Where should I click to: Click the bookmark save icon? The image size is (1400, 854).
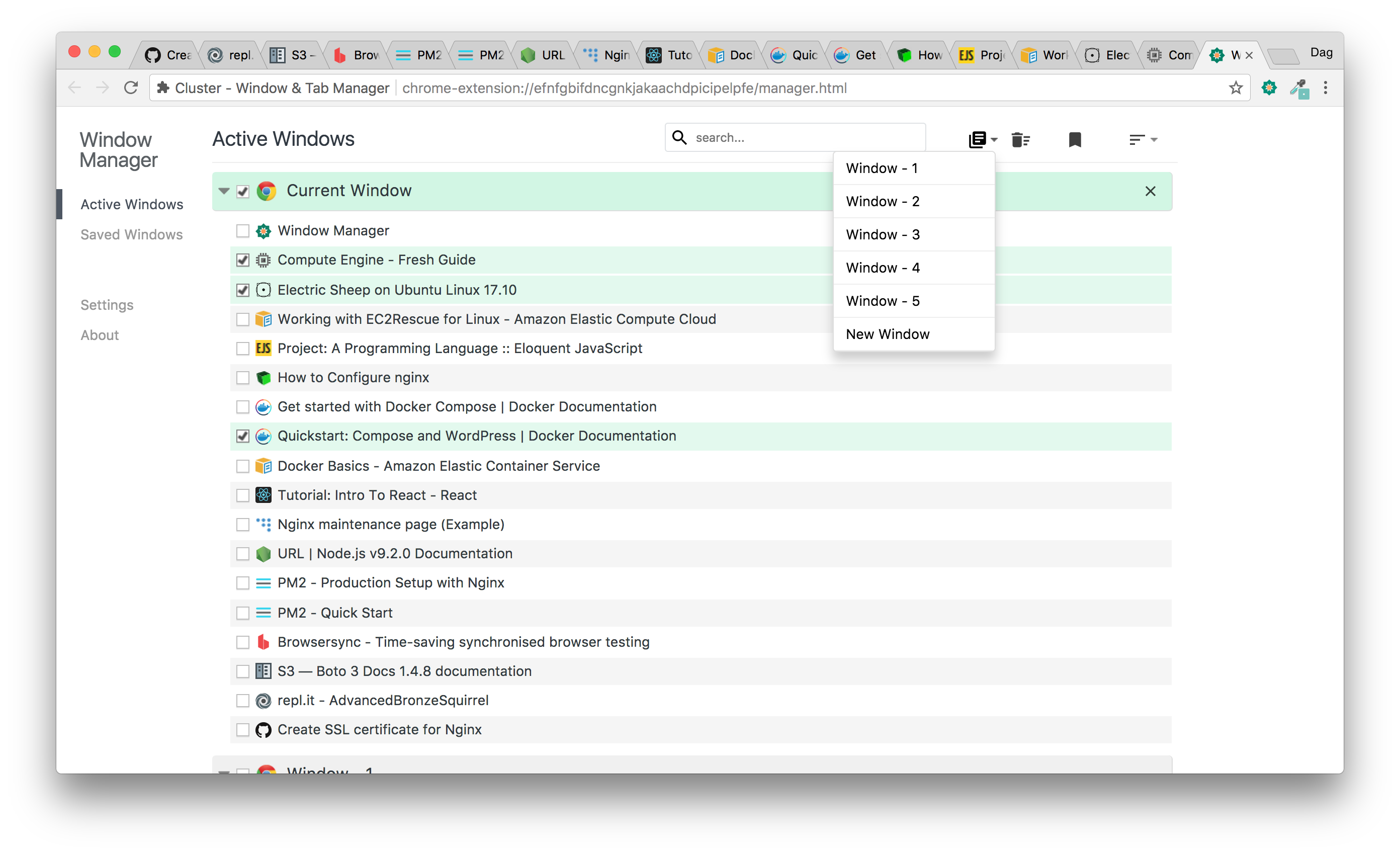tap(1075, 139)
